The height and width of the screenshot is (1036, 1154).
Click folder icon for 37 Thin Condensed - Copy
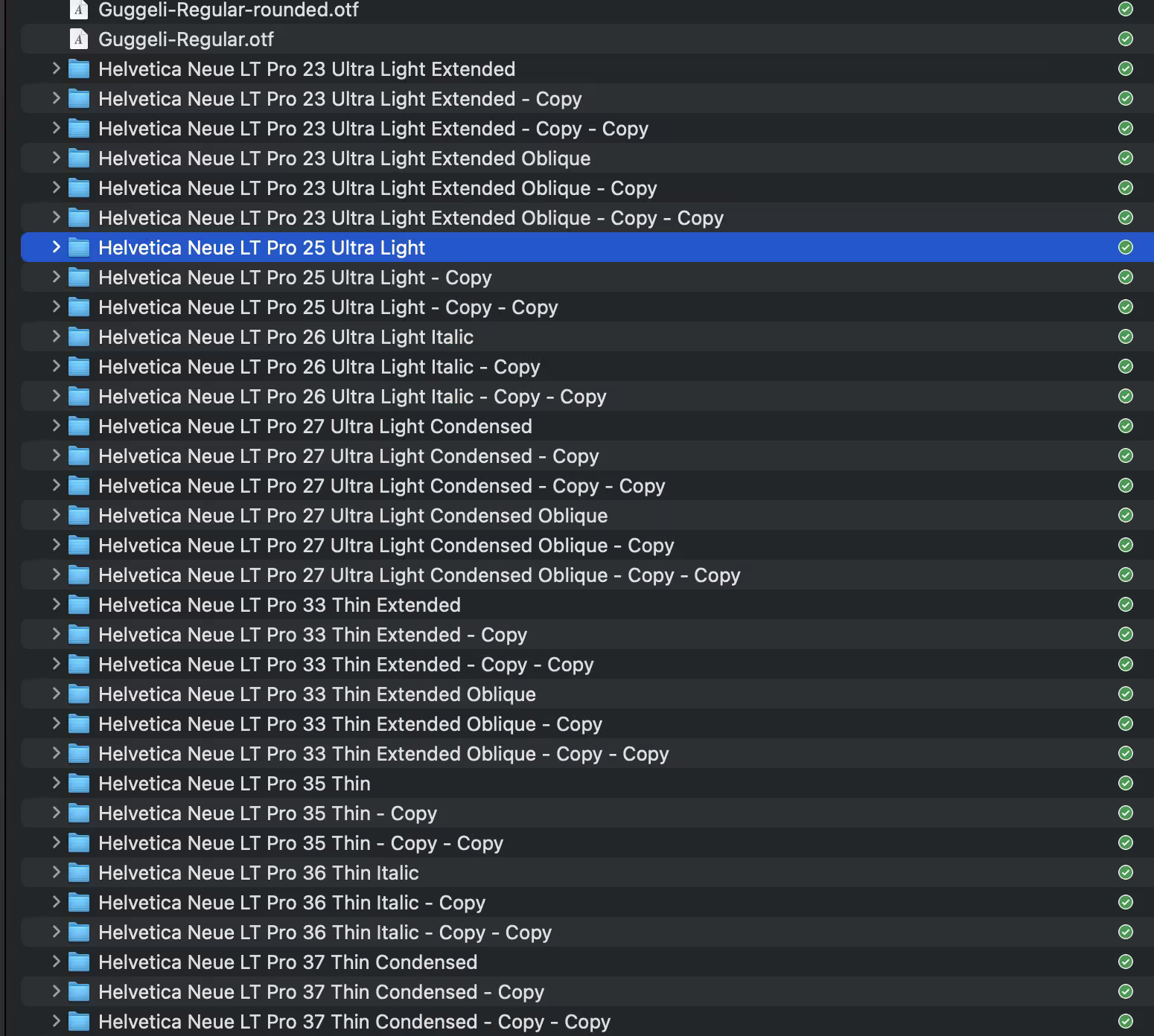coord(79,992)
